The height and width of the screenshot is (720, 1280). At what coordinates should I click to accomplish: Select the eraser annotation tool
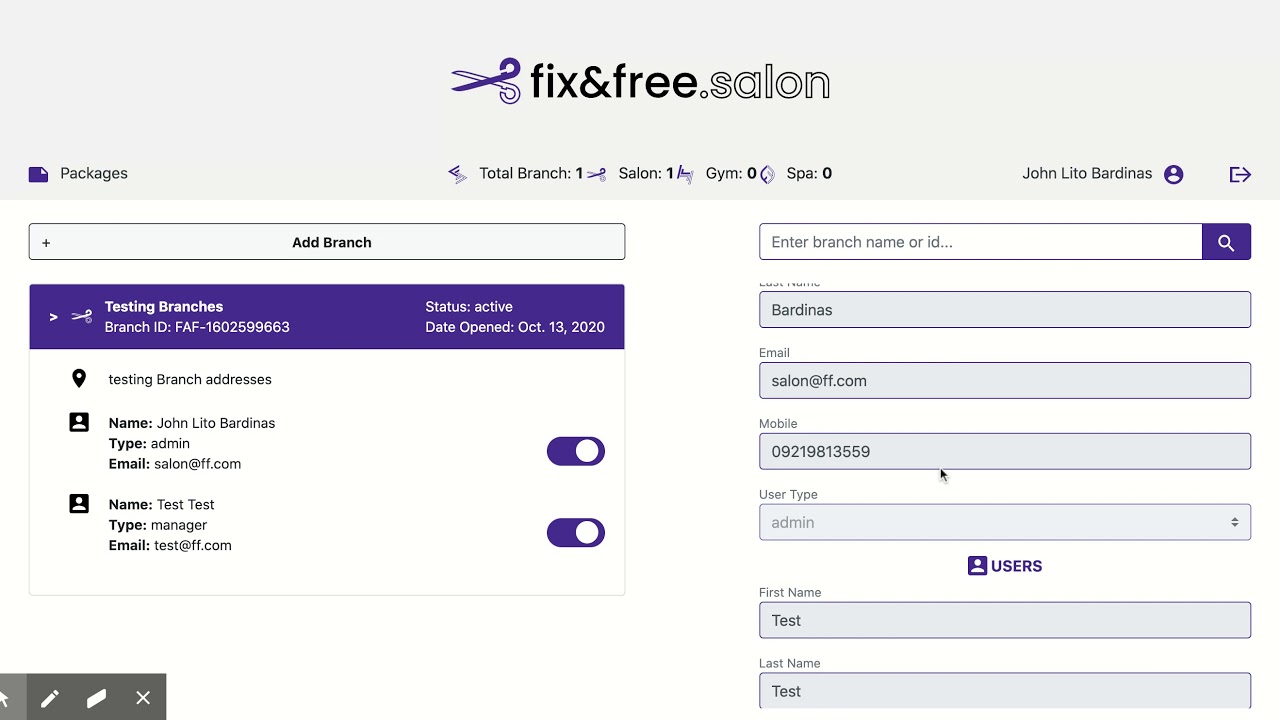[x=96, y=698]
